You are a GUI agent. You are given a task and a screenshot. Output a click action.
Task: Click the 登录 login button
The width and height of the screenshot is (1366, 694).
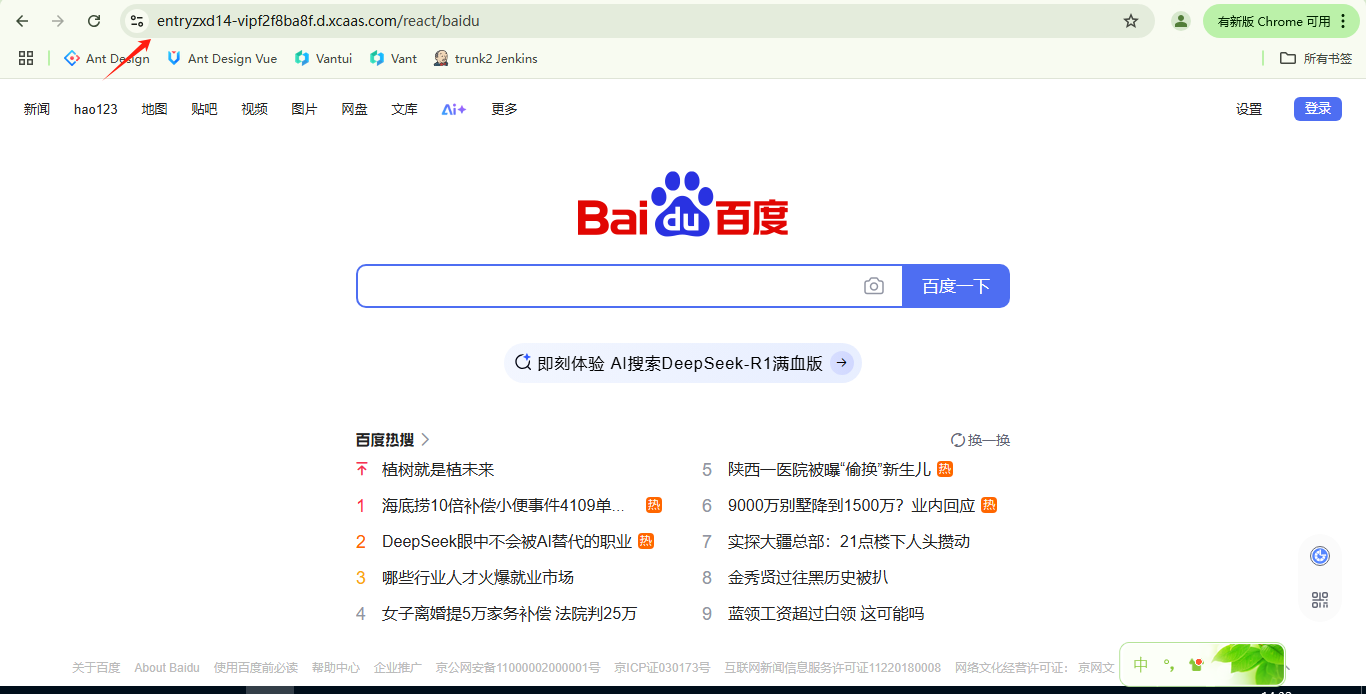[1318, 109]
